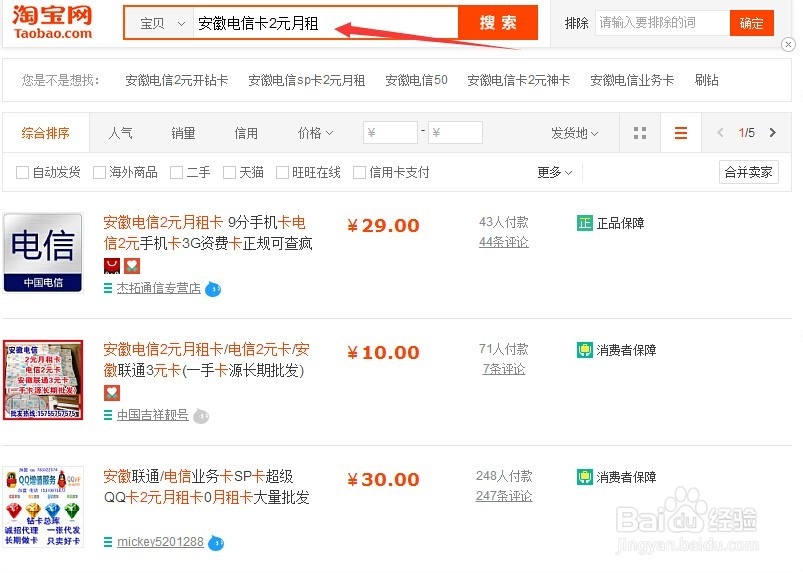Sort results by 人气
This screenshot has width=803, height=573.
point(120,133)
